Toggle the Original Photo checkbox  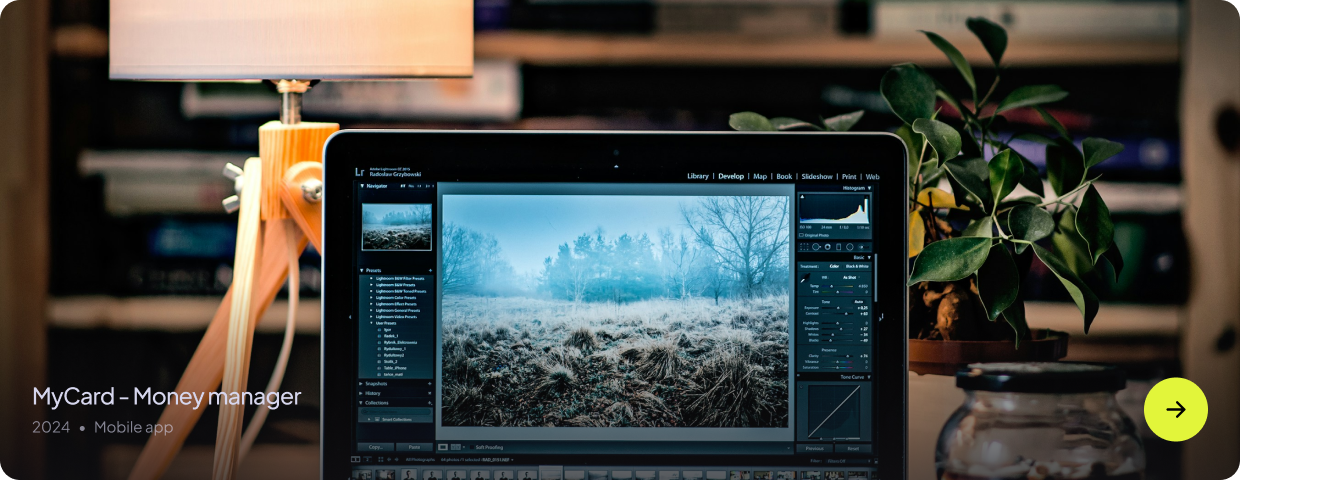click(x=801, y=235)
